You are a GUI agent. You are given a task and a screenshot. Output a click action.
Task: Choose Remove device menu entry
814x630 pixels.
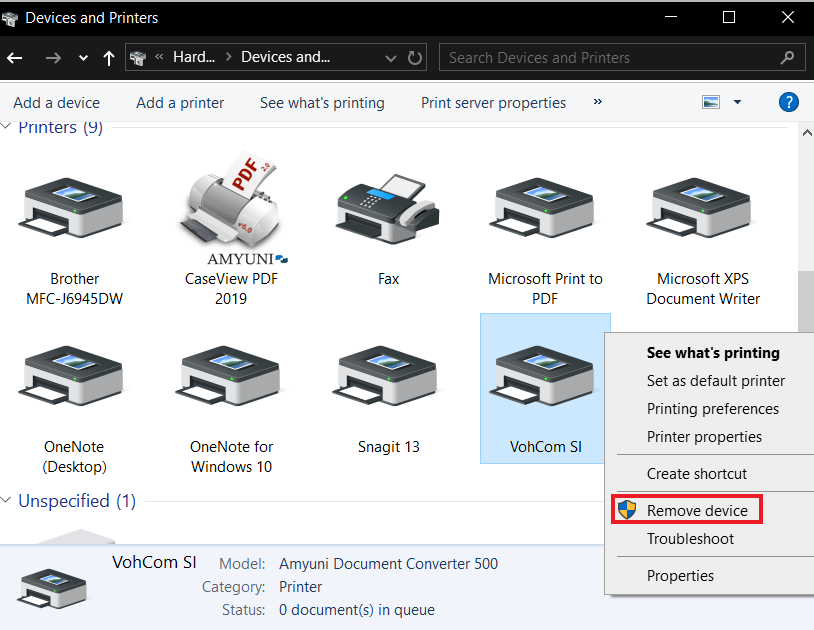697,511
